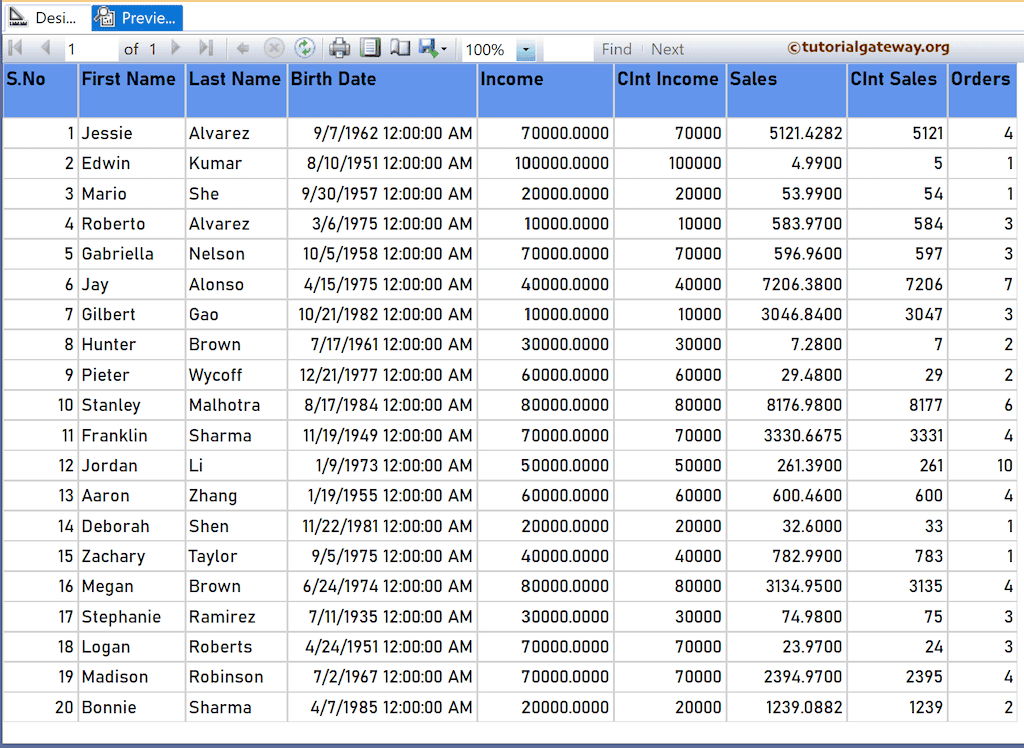Click inside the page number input field
The height and width of the screenshot is (748, 1024).
click(90, 47)
